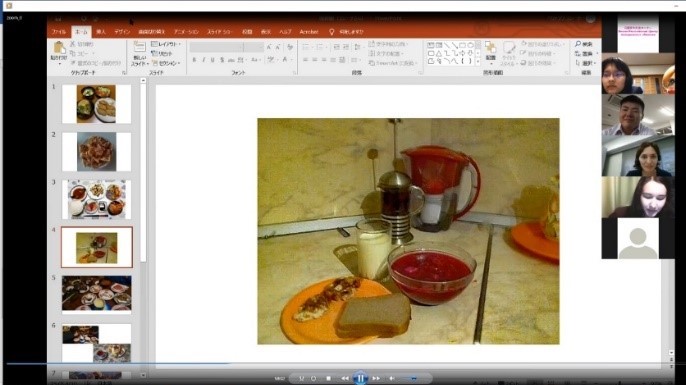Click the Find magnifier icon

point(578,44)
